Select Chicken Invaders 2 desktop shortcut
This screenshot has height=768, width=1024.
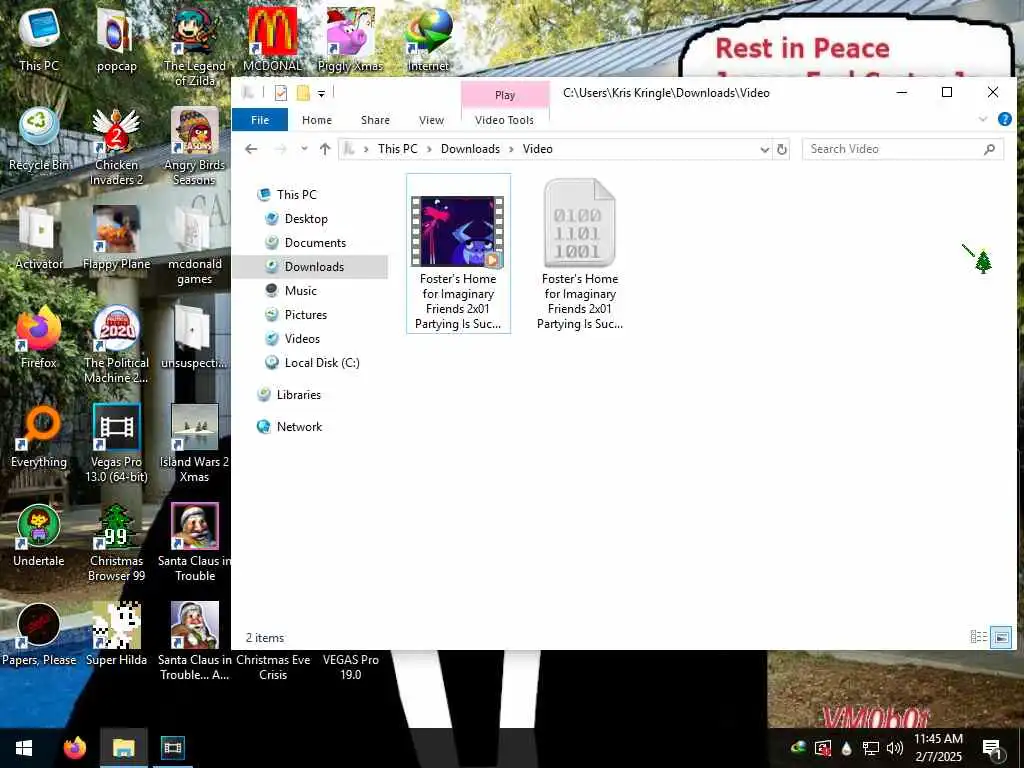pyautogui.click(x=116, y=148)
